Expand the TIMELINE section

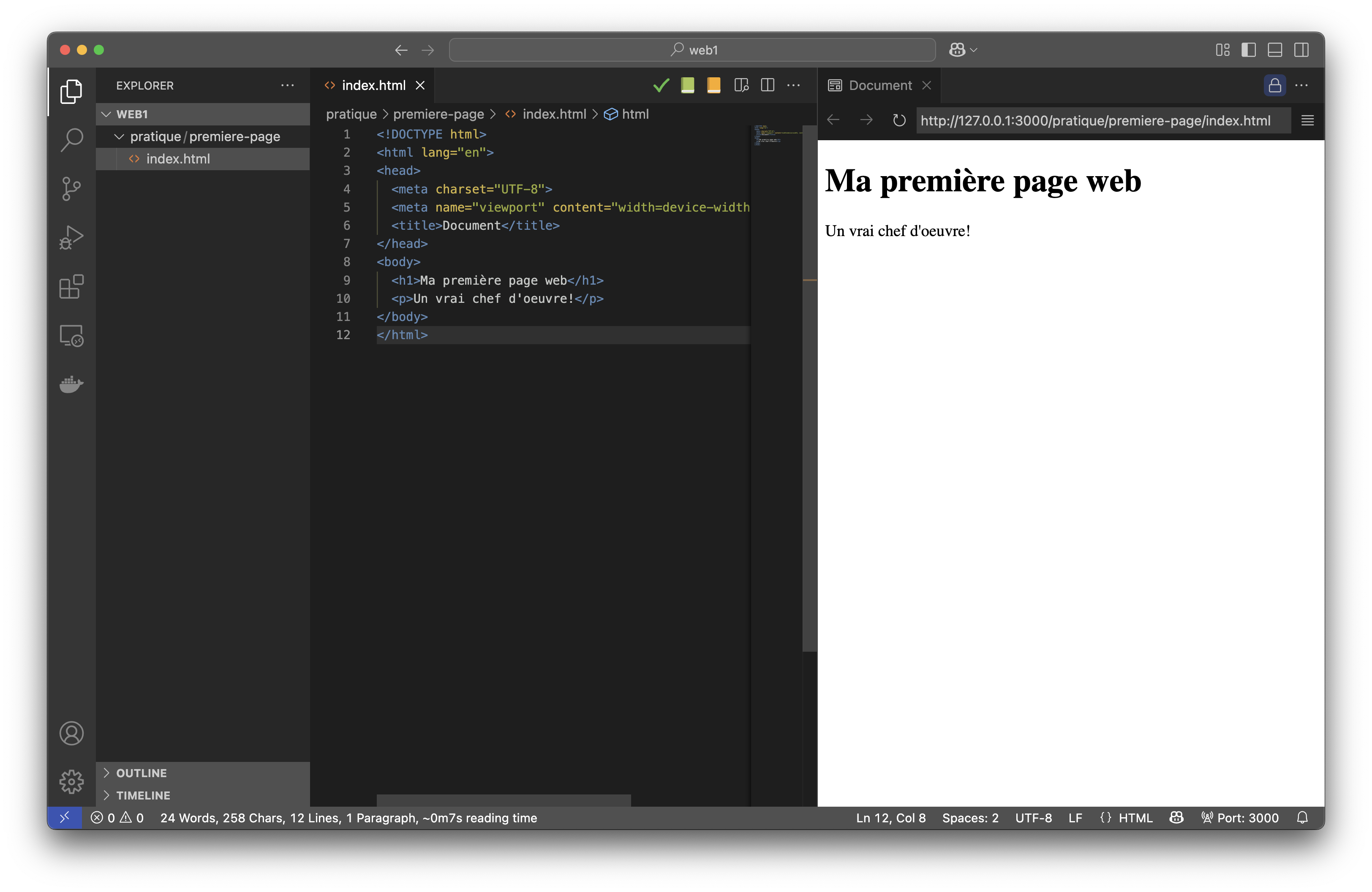[202, 795]
